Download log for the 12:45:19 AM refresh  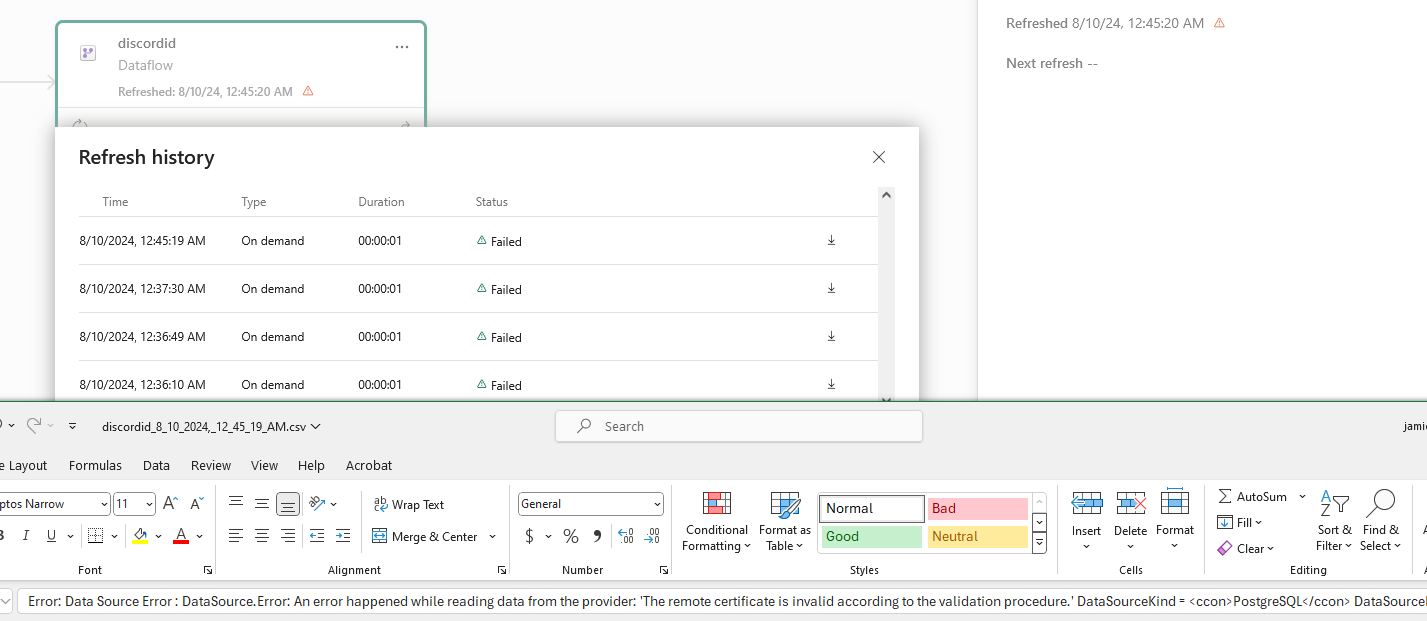pyautogui.click(x=831, y=240)
